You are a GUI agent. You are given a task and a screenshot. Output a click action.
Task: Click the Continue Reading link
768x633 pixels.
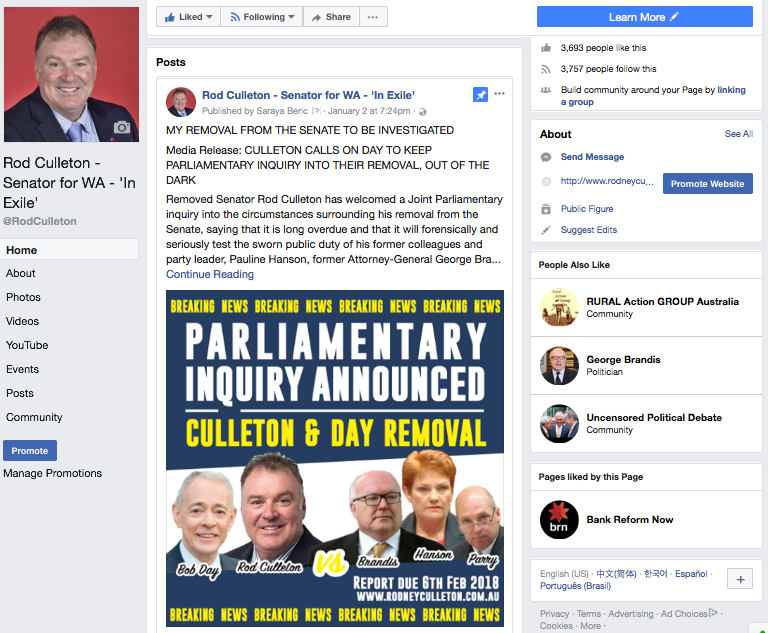[210, 274]
